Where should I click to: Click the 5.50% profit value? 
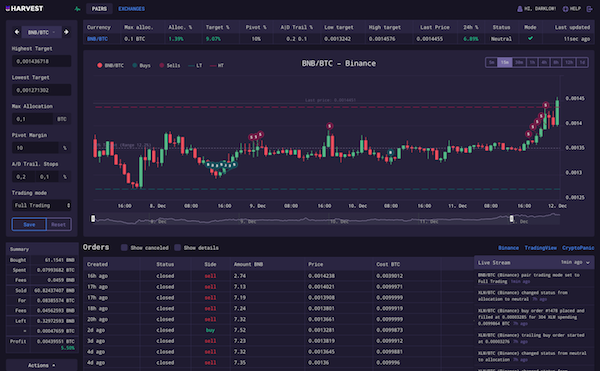click(x=67, y=348)
